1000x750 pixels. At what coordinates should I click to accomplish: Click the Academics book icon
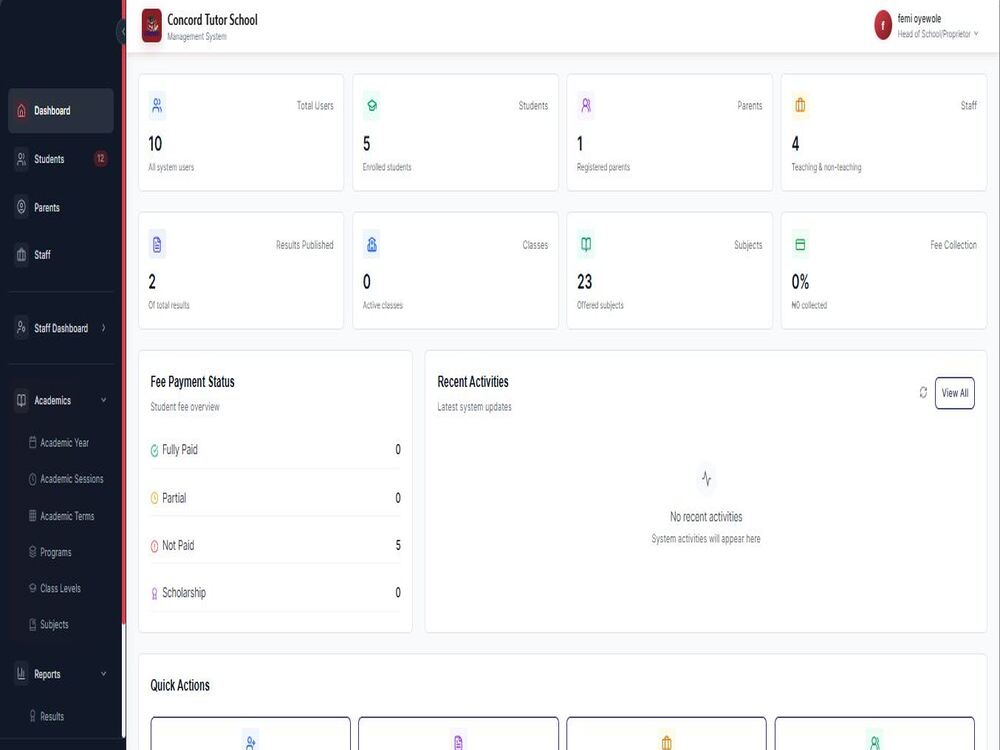pos(21,401)
